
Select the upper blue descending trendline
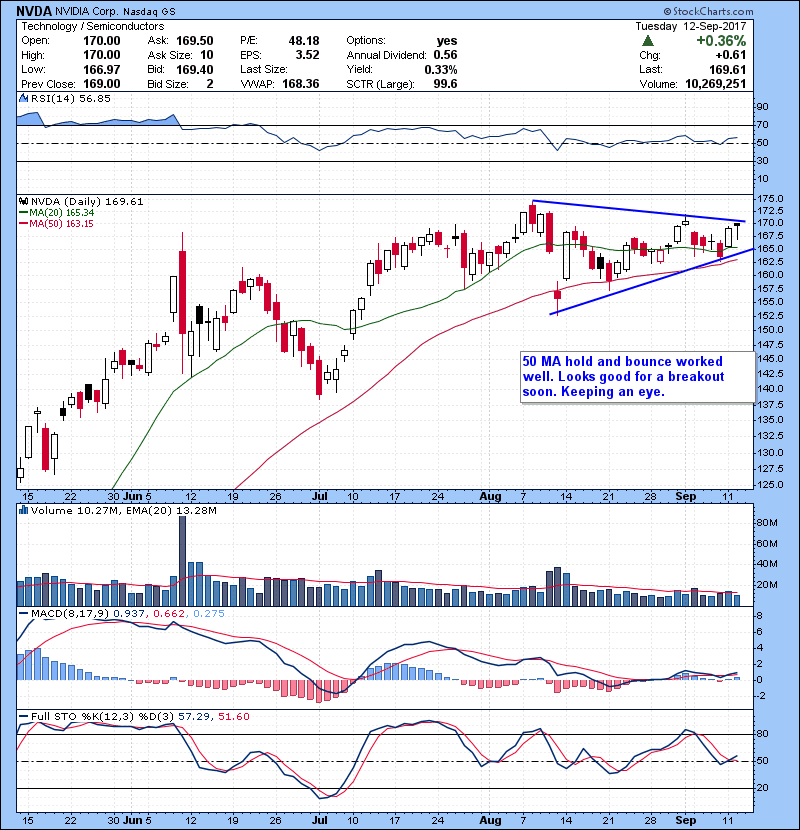[640, 211]
